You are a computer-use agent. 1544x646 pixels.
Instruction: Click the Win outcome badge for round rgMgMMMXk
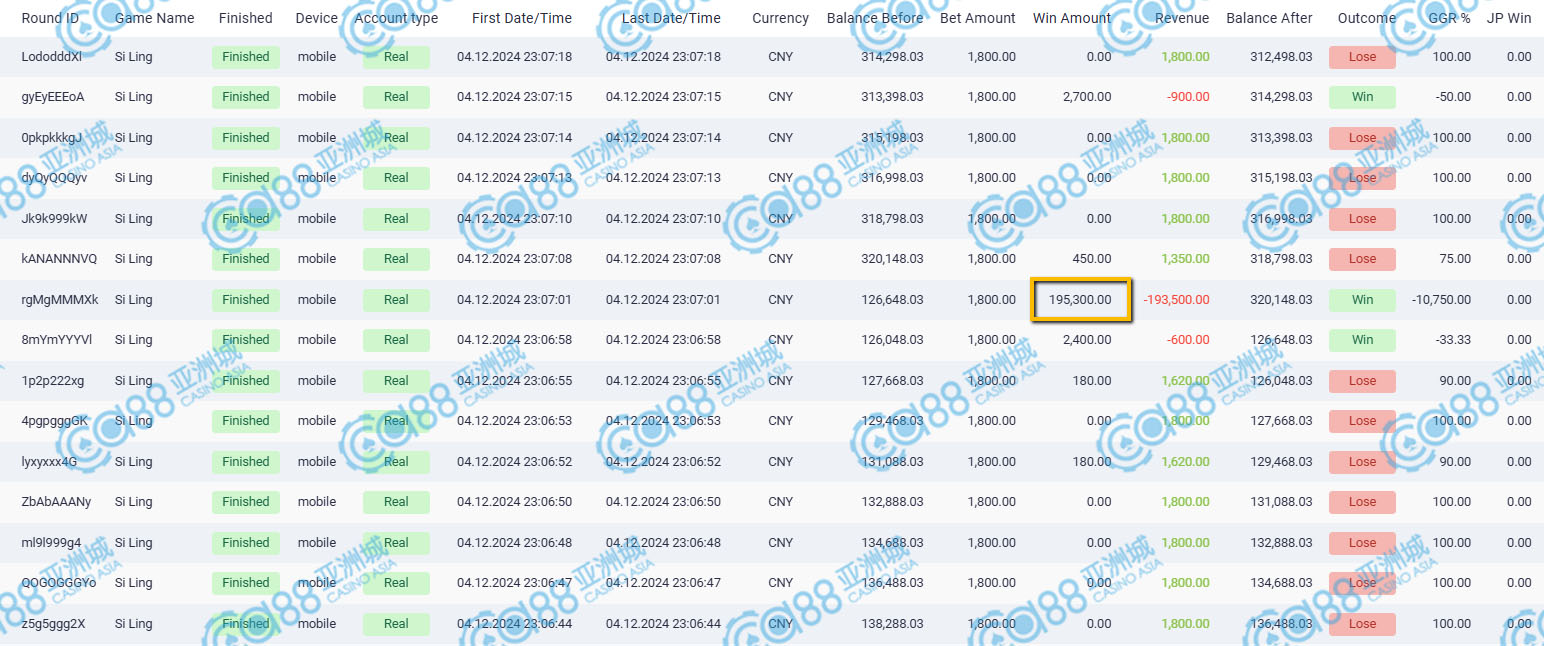pyautogui.click(x=1362, y=300)
